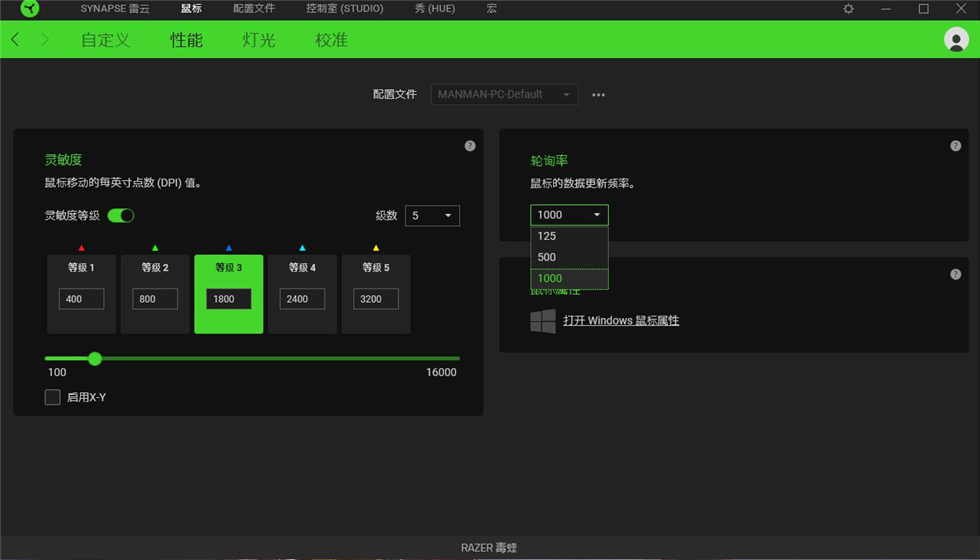
Task: Click the DPI slider handle
Action: tap(95, 359)
